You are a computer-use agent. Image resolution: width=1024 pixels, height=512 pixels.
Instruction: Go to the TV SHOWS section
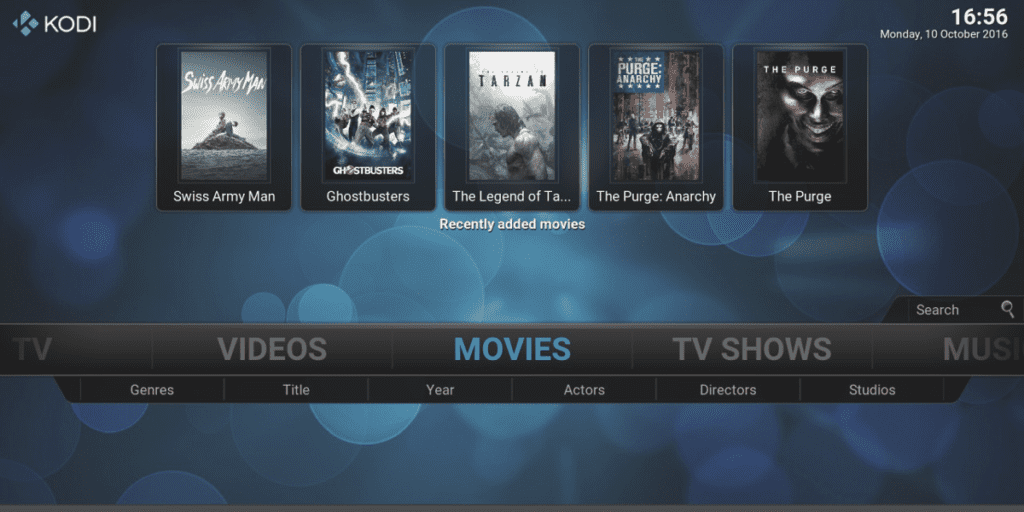pos(752,349)
